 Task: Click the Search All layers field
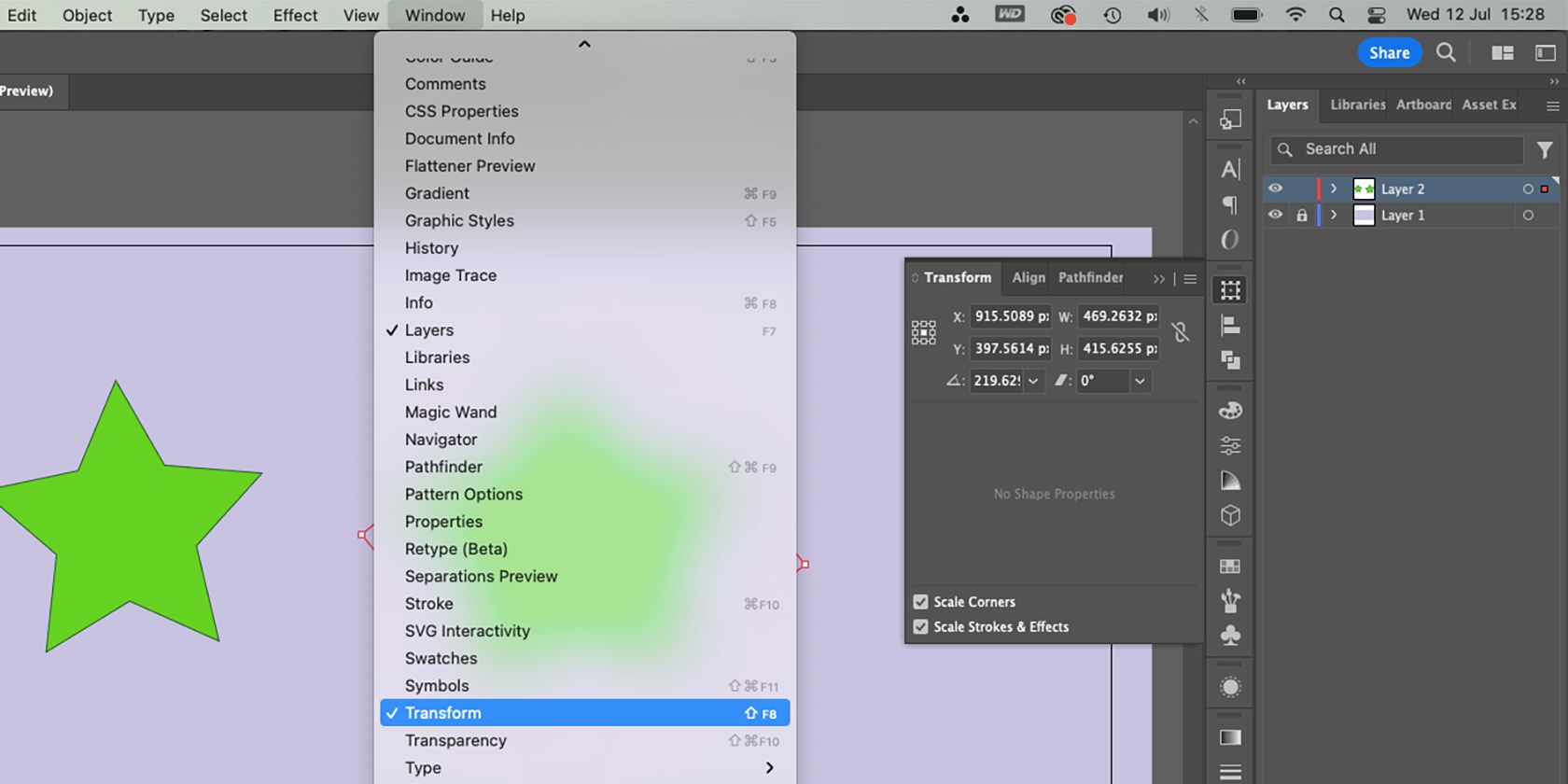click(x=1396, y=149)
